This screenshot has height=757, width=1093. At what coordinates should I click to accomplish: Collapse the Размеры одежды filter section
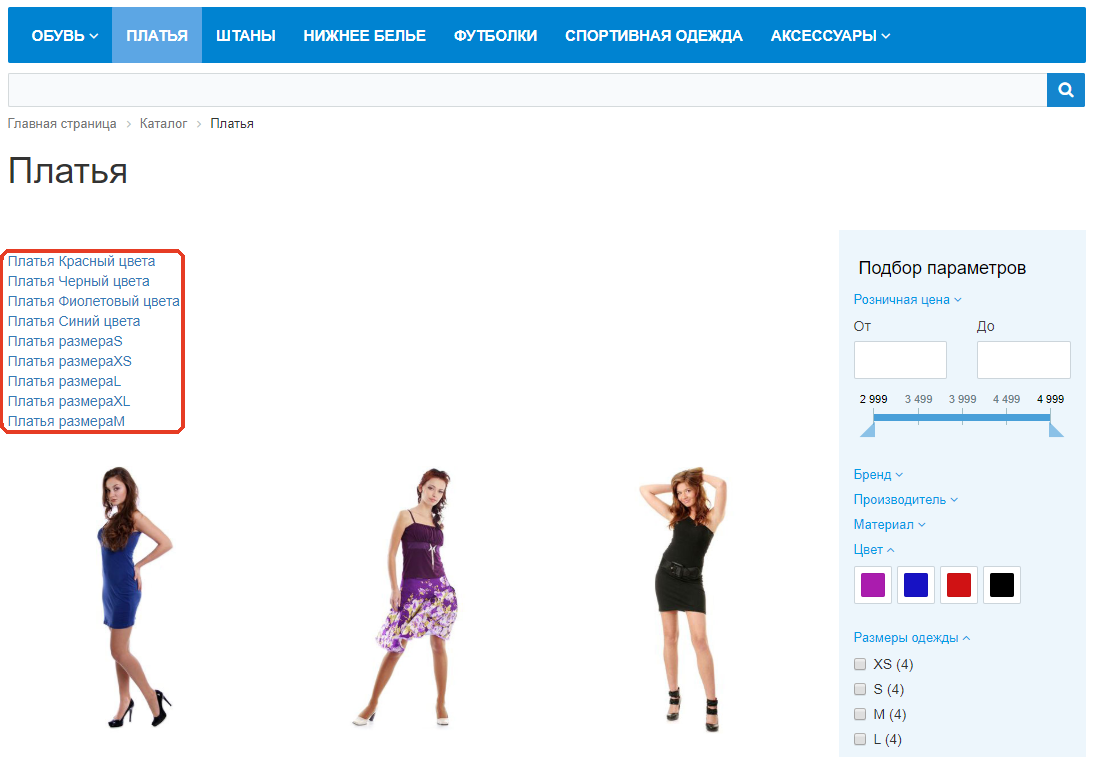912,638
